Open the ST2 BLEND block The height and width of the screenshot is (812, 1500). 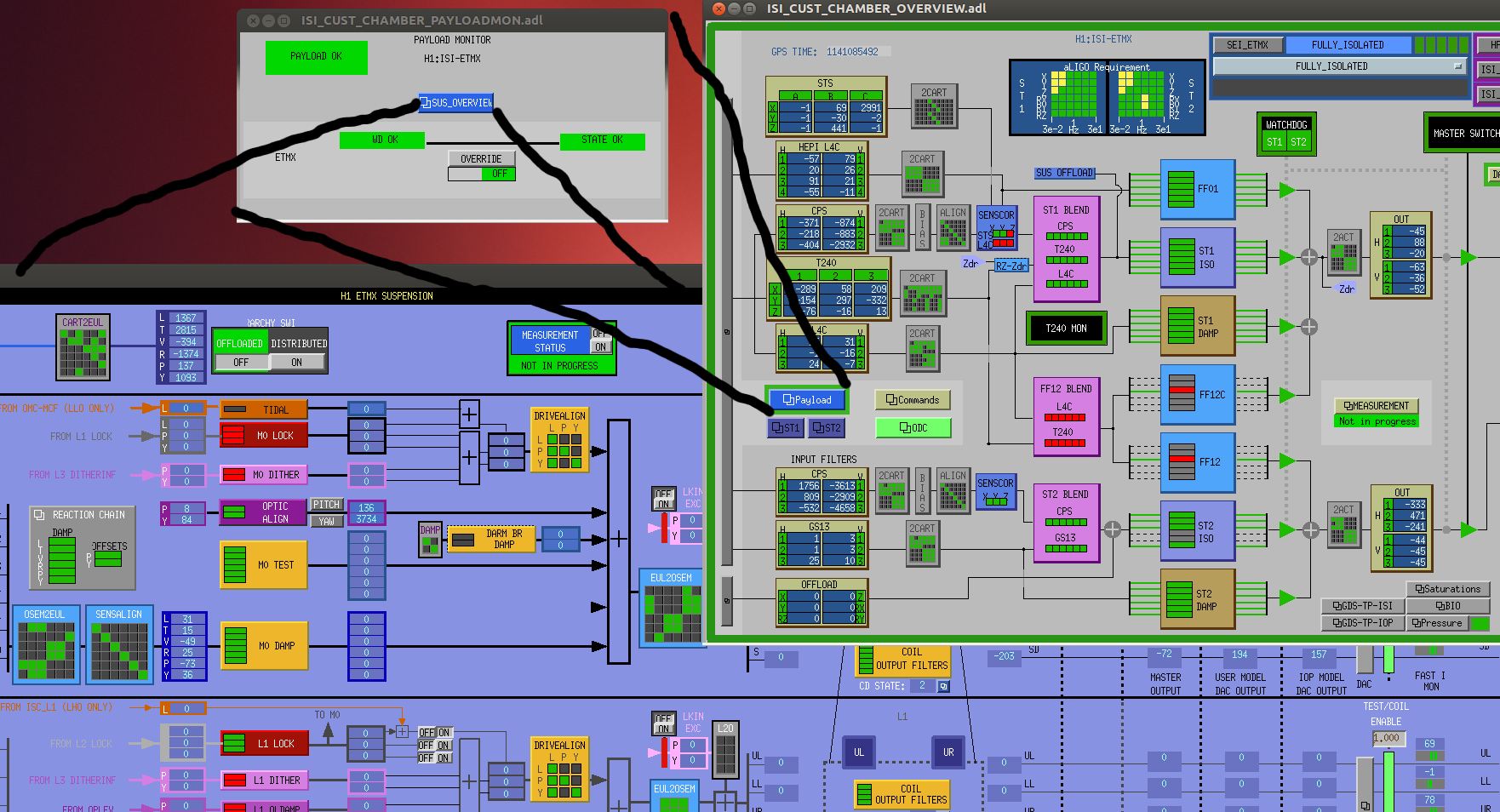pos(1066,522)
